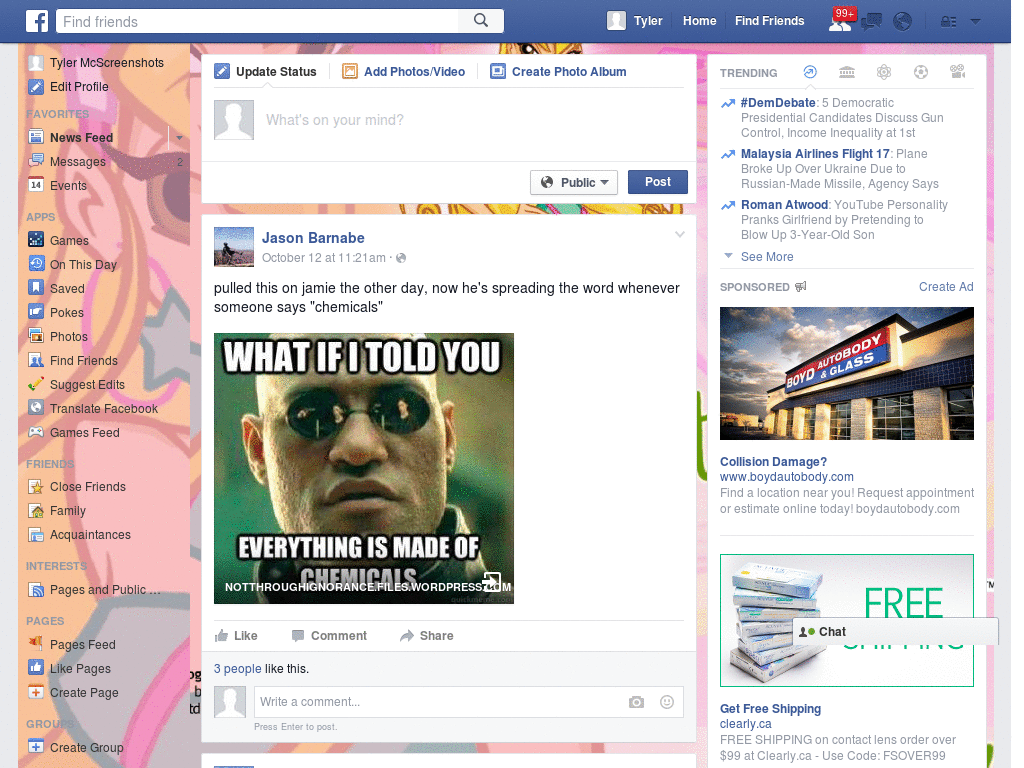Click the Suggest Edits checkmark icon
The image size is (1024, 768).
tap(36, 384)
